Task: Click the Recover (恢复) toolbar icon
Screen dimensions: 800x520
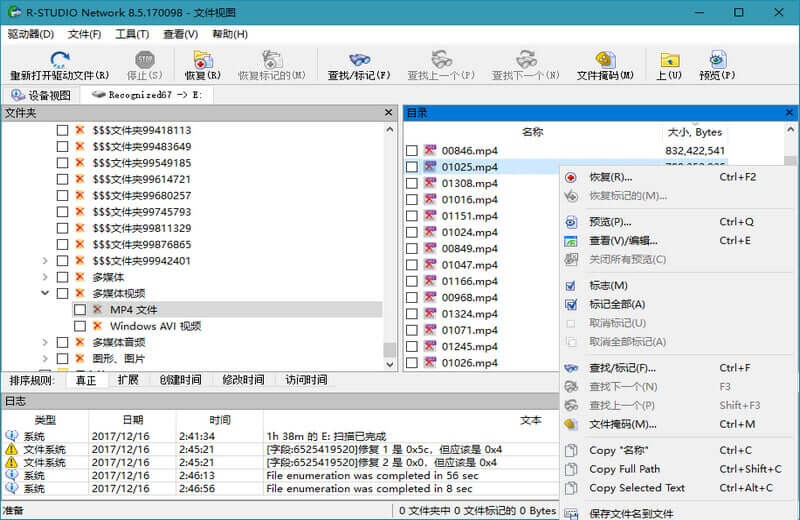Action: pyautogui.click(x=203, y=59)
